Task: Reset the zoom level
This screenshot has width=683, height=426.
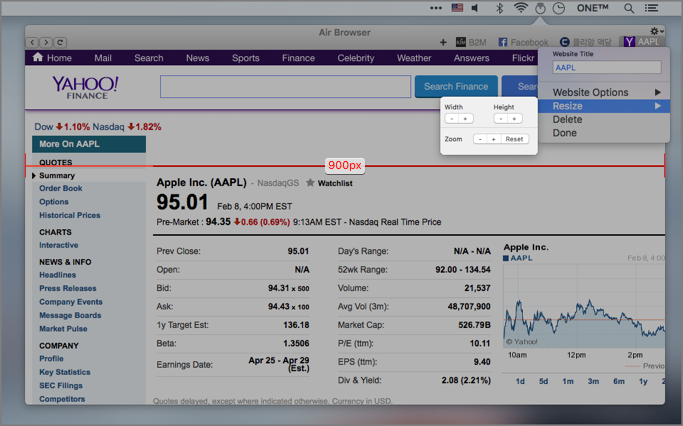Action: (514, 139)
